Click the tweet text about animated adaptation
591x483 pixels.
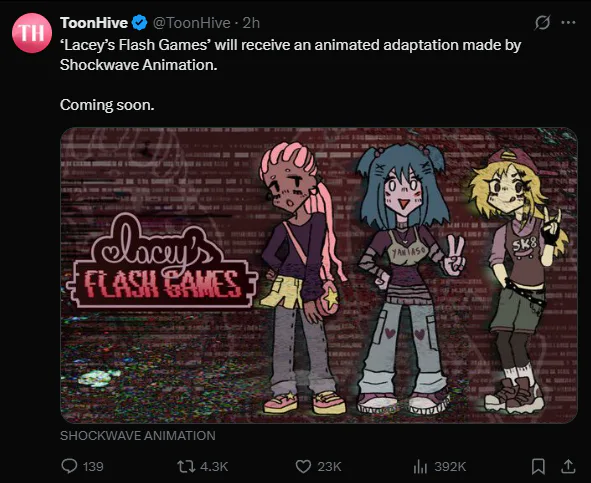290,55
